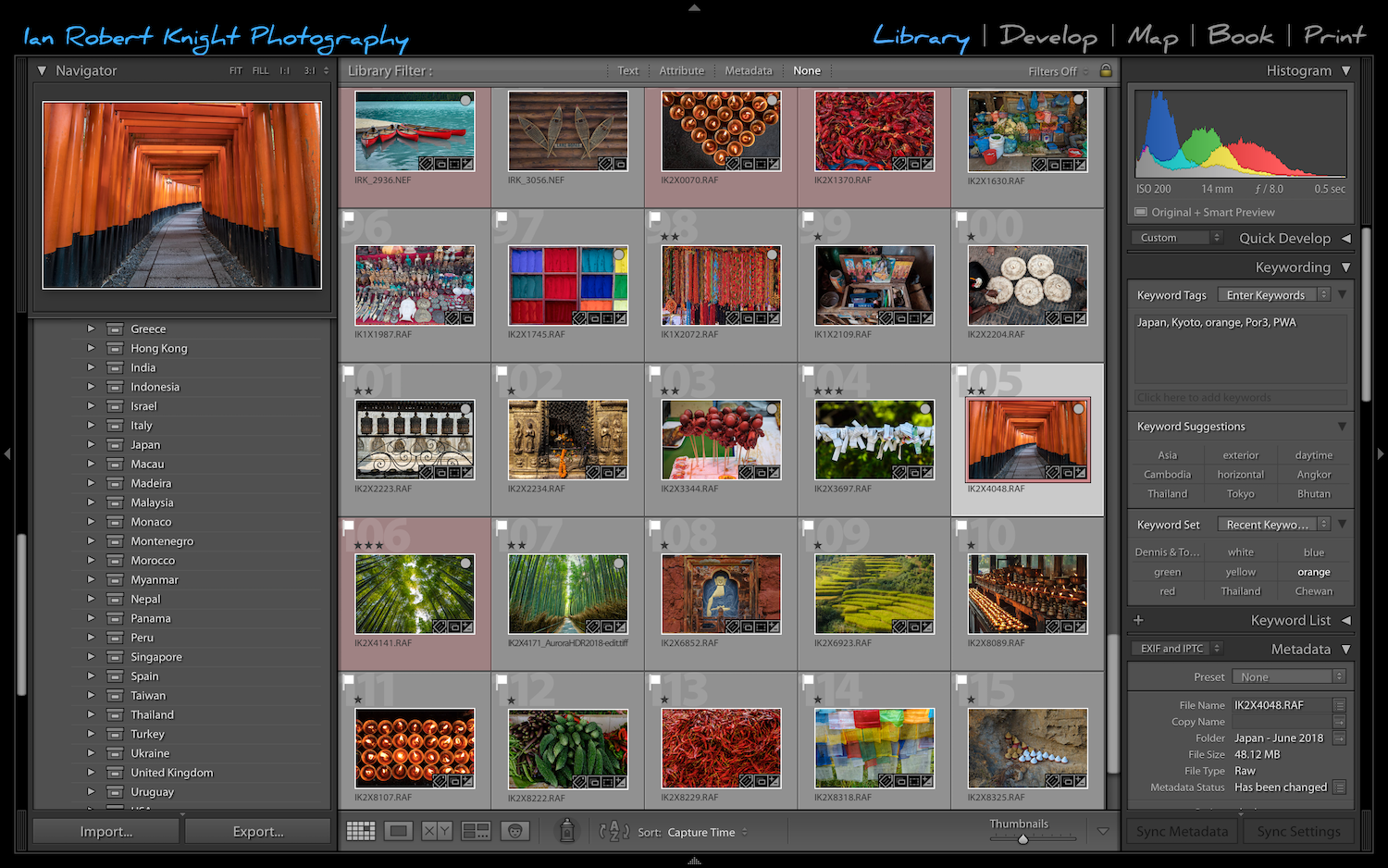Switch to Loupe view icon

point(399,831)
